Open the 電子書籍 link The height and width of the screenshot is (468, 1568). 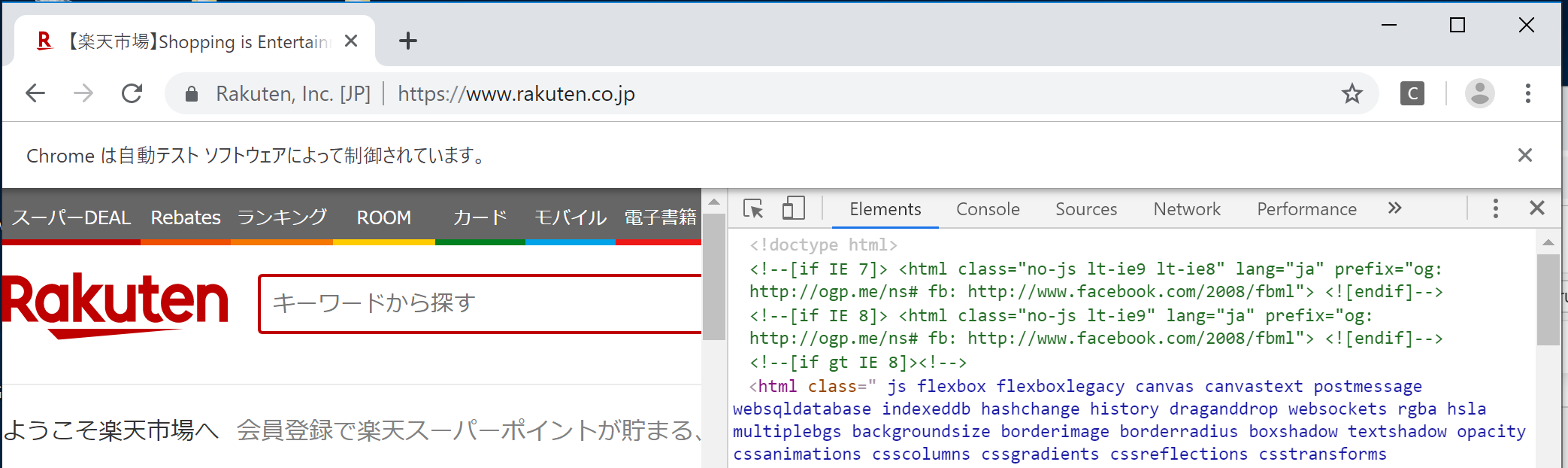(x=661, y=217)
